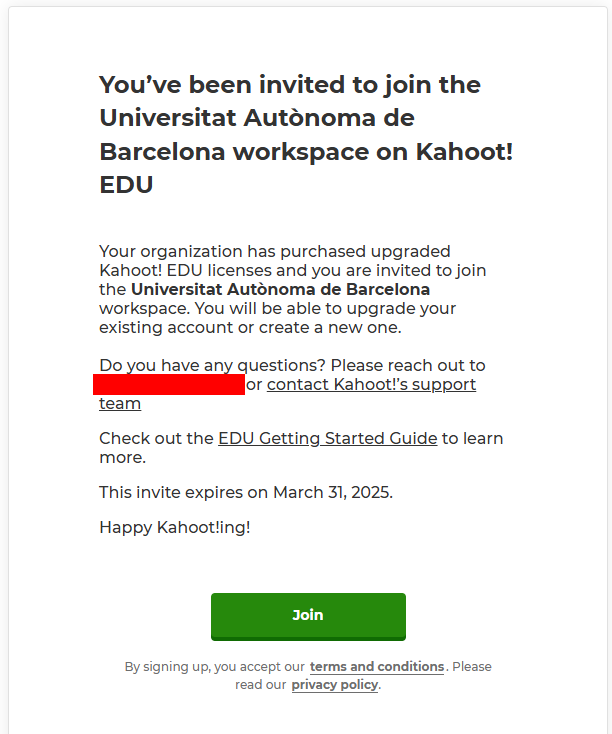Click "Your organization has purchased upgraded" line
The width and height of the screenshot is (612, 734).
coord(275,251)
